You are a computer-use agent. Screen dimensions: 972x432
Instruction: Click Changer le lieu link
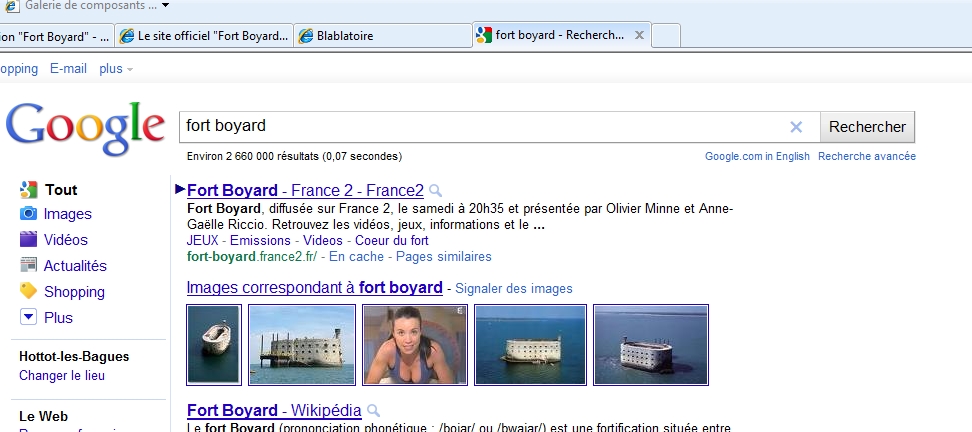pos(62,376)
